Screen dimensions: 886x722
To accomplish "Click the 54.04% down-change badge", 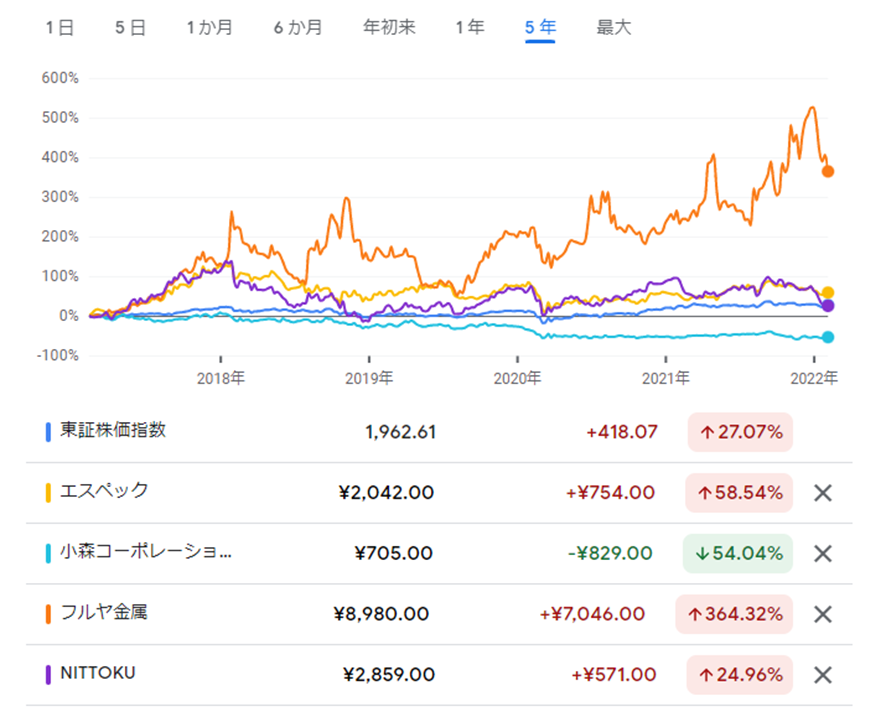I will [x=738, y=553].
